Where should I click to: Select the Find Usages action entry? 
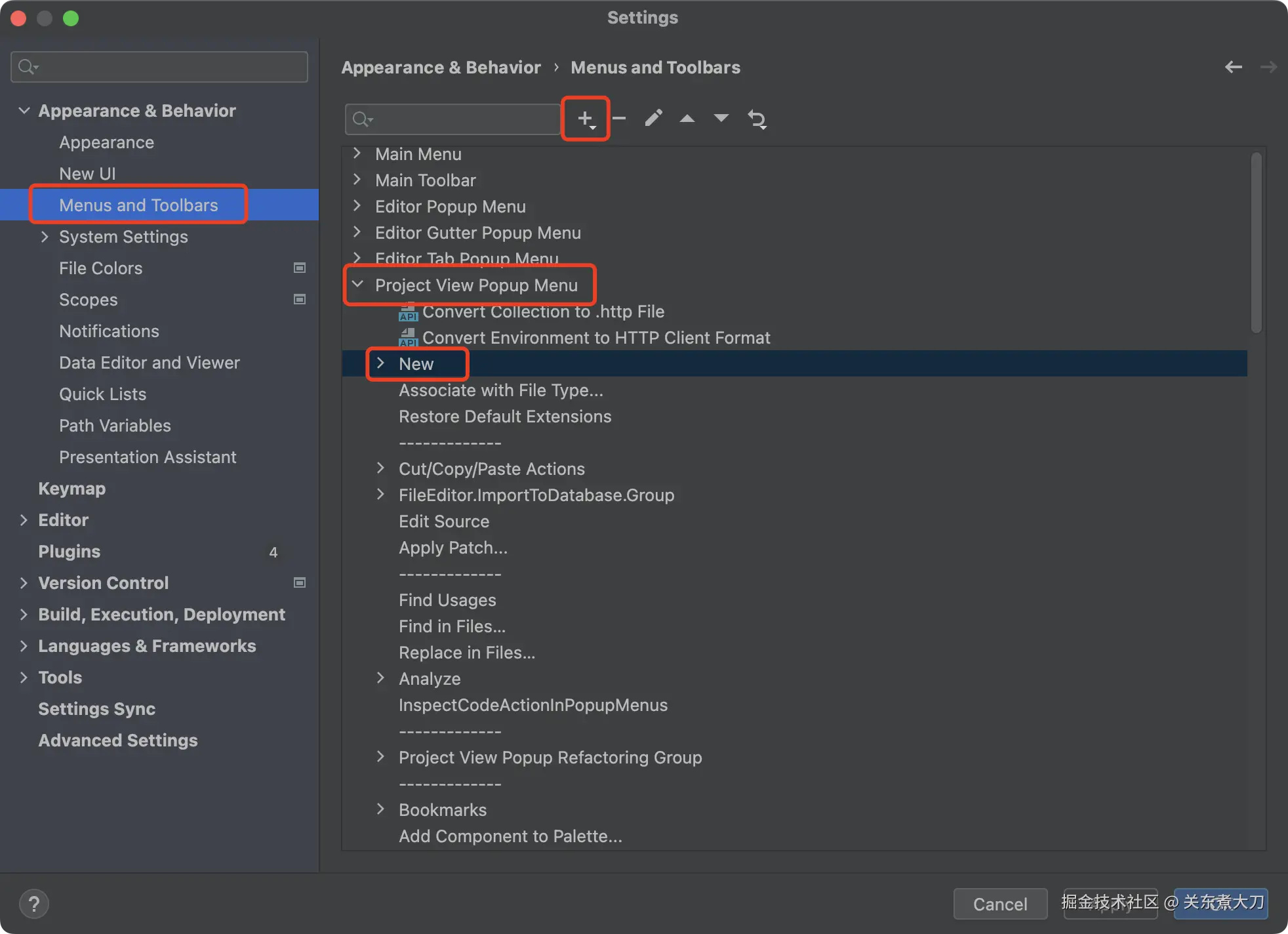pos(447,600)
